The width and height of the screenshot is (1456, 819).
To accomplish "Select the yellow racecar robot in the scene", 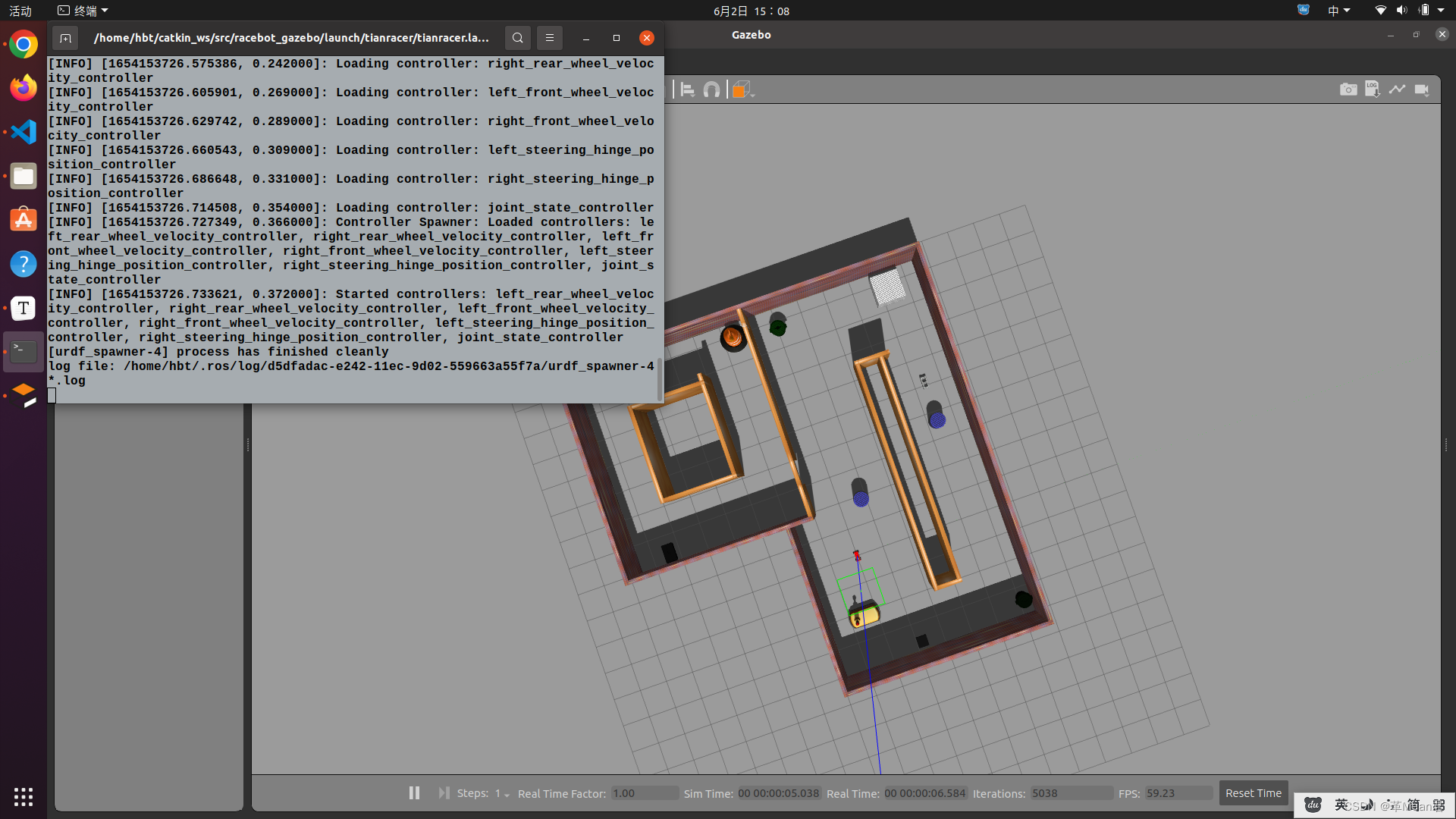I will [x=864, y=613].
